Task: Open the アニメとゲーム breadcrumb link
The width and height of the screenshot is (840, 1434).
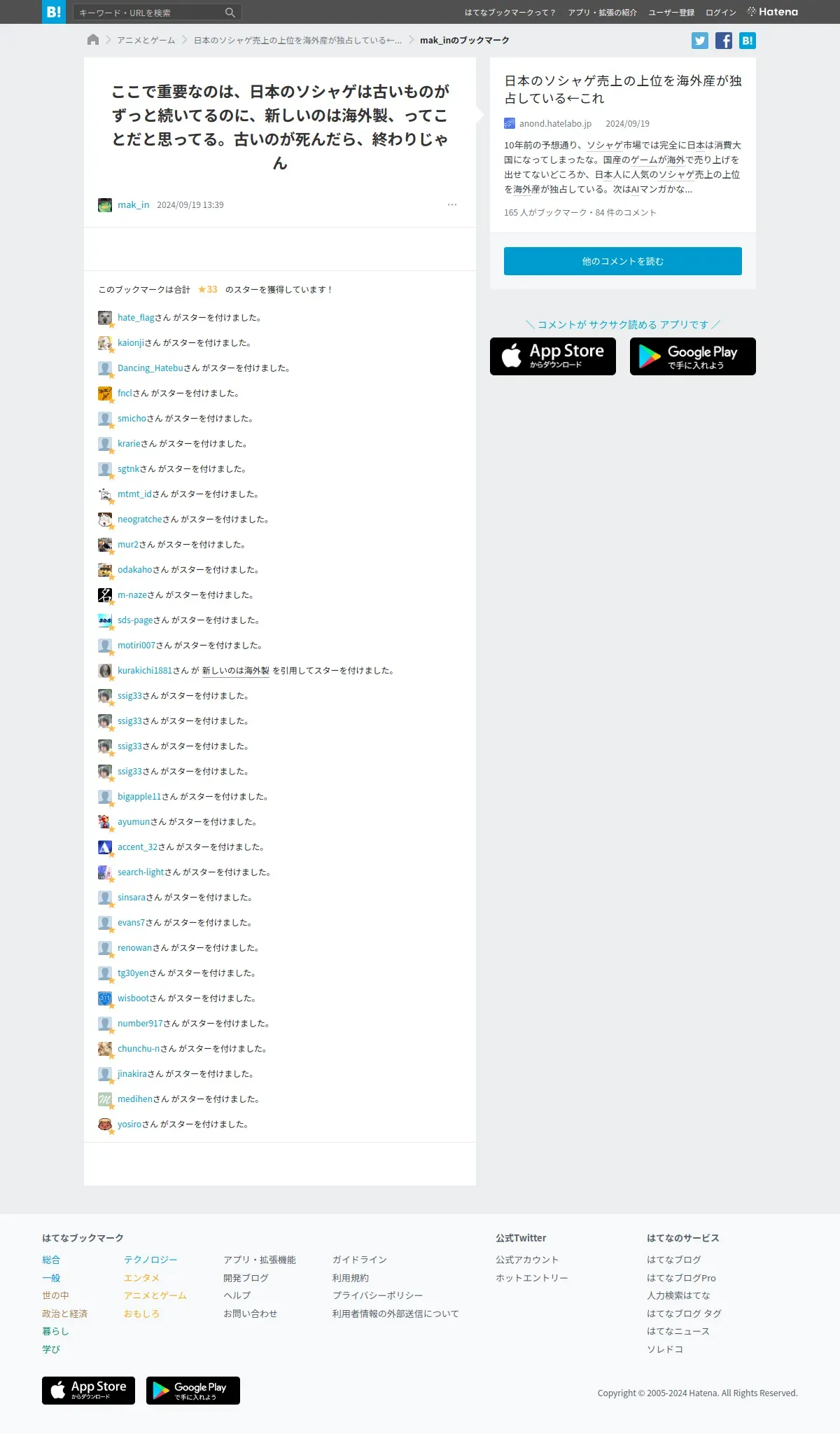Action: (146, 41)
